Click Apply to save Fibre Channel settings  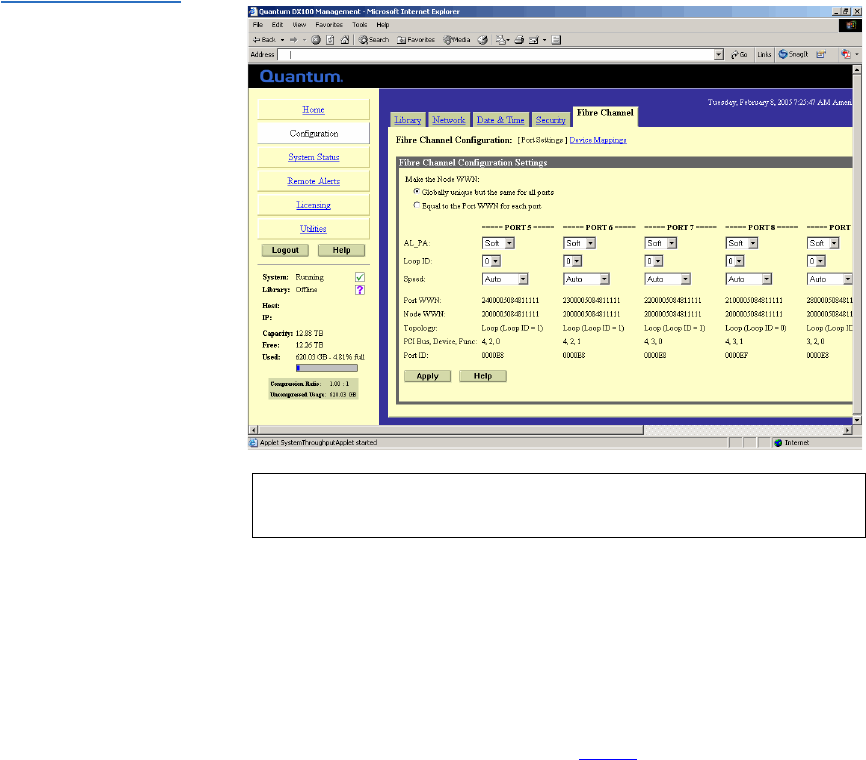coord(427,376)
